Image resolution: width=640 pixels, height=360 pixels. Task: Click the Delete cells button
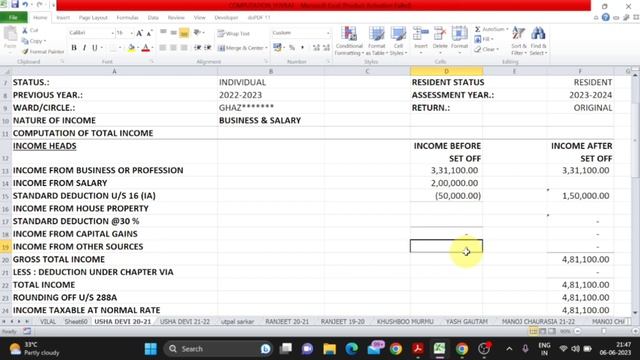click(440, 40)
